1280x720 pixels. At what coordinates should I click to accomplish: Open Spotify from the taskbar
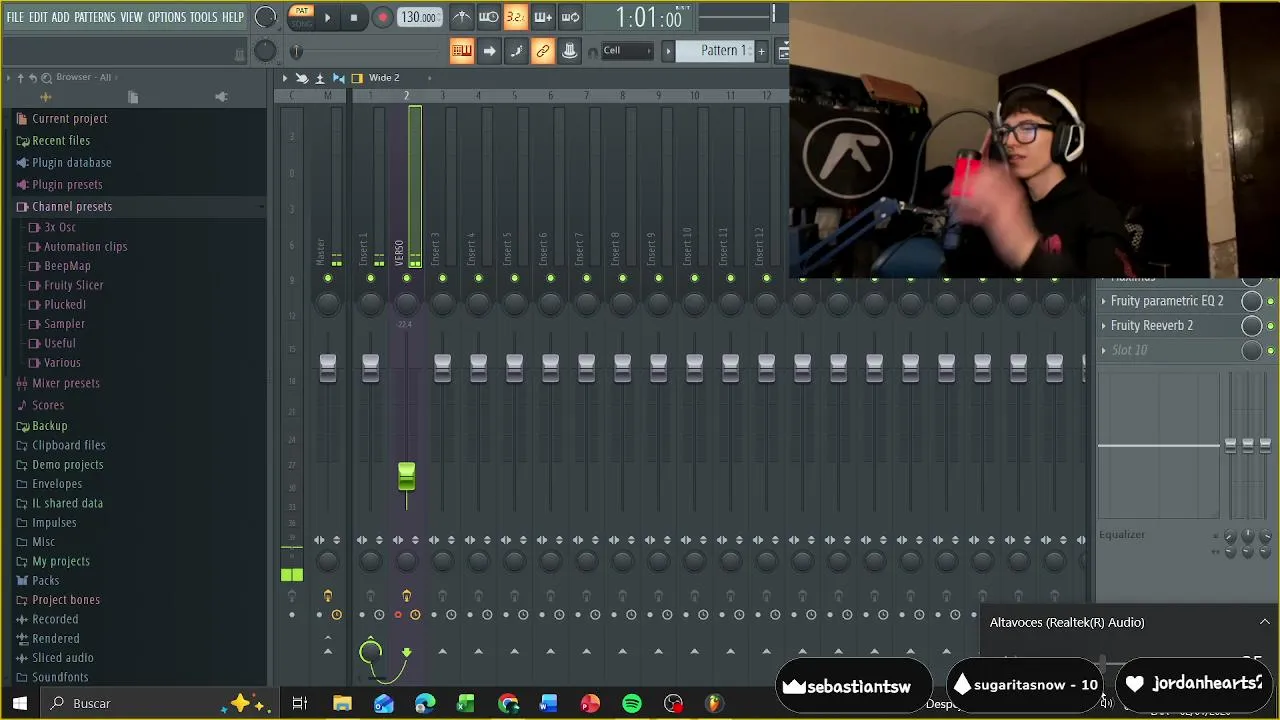(x=631, y=703)
